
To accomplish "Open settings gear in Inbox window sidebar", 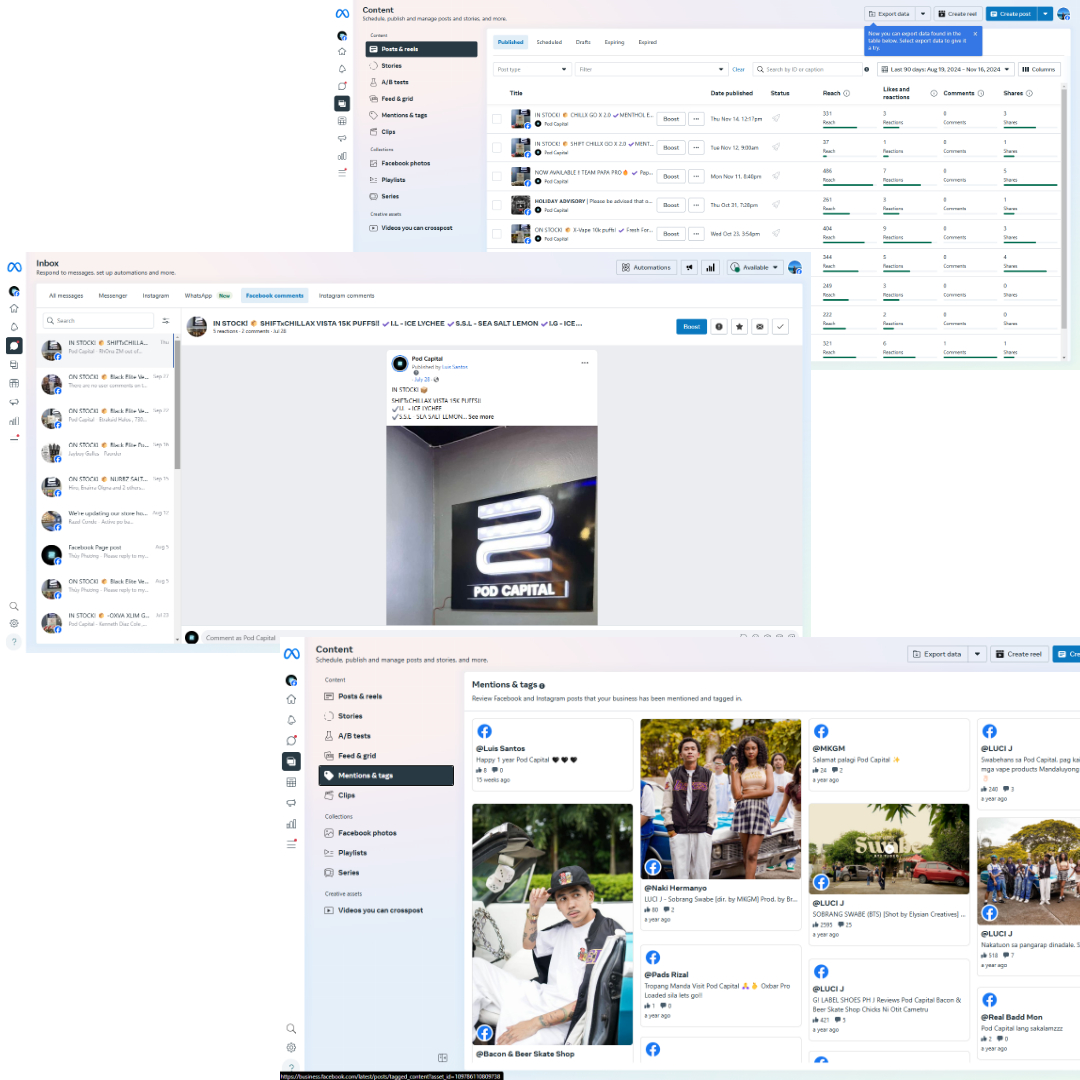I will point(14,623).
